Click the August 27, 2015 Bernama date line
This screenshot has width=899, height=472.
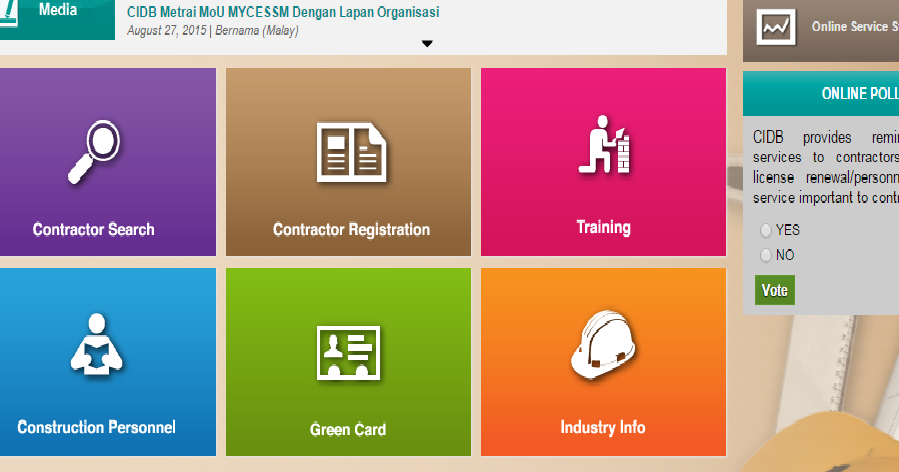tap(213, 30)
